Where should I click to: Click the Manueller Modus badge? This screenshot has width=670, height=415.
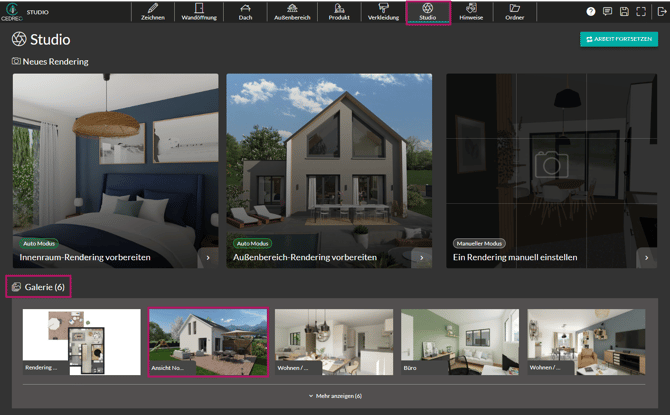pyautogui.click(x=479, y=243)
